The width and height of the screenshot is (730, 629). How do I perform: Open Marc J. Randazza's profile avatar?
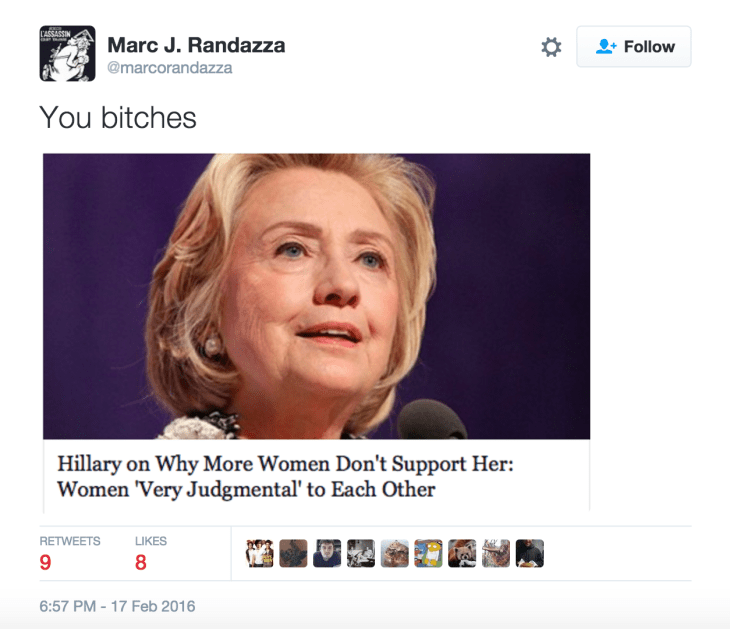[x=68, y=54]
